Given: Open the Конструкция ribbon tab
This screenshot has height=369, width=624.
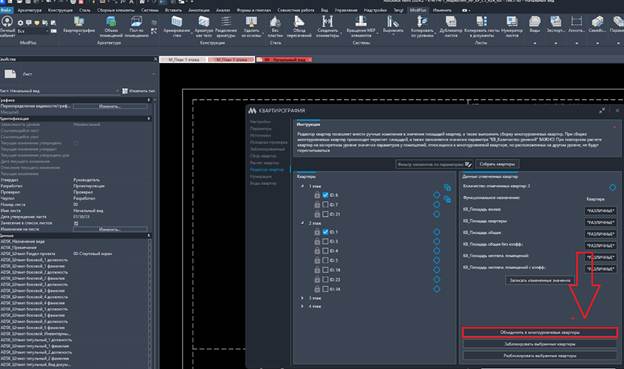Looking at the screenshot, I should (x=60, y=10).
